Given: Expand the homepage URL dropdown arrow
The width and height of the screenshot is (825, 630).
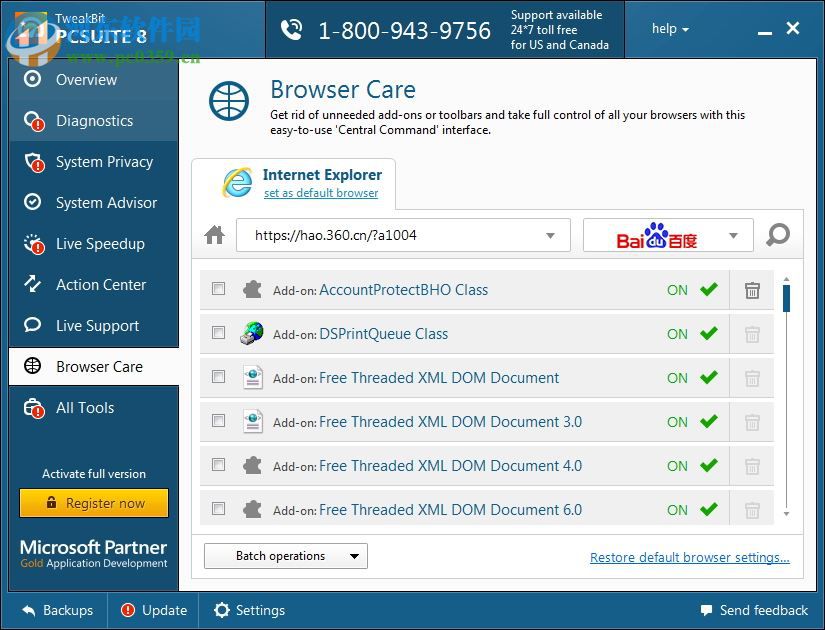Looking at the screenshot, I should [550, 235].
